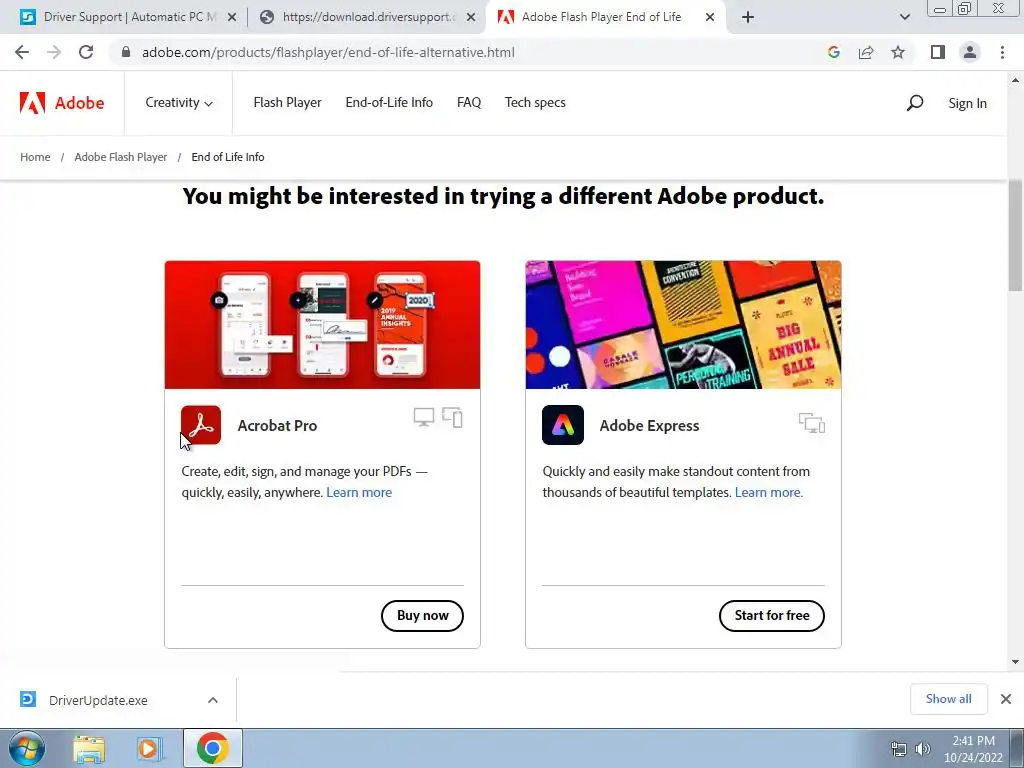Image resolution: width=1024 pixels, height=768 pixels.
Task: Open the Windows Start menu
Action: [x=27, y=748]
